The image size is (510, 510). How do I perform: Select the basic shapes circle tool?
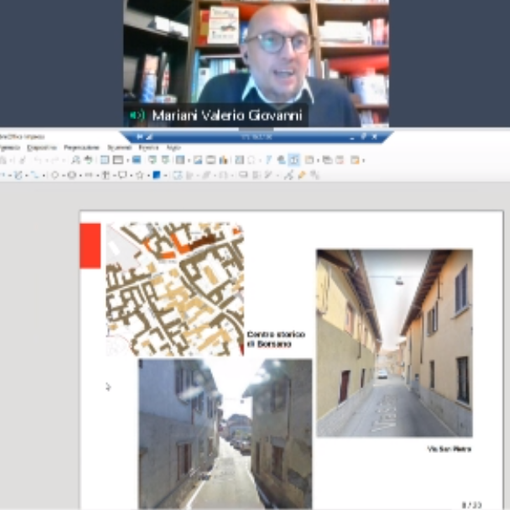(x=55, y=175)
